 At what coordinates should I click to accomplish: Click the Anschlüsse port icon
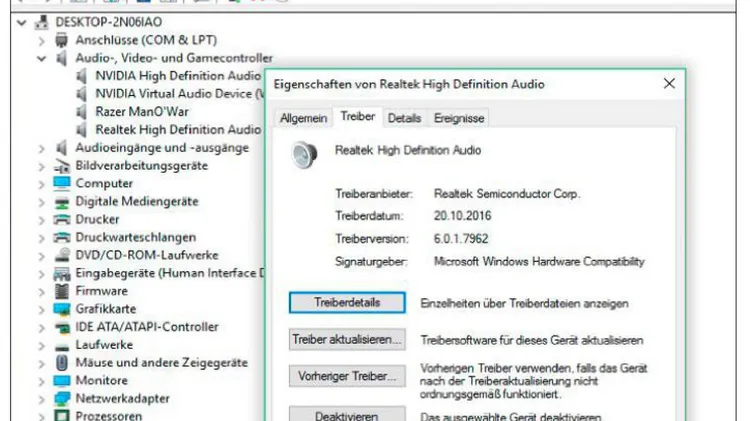pyautogui.click(x=62, y=40)
